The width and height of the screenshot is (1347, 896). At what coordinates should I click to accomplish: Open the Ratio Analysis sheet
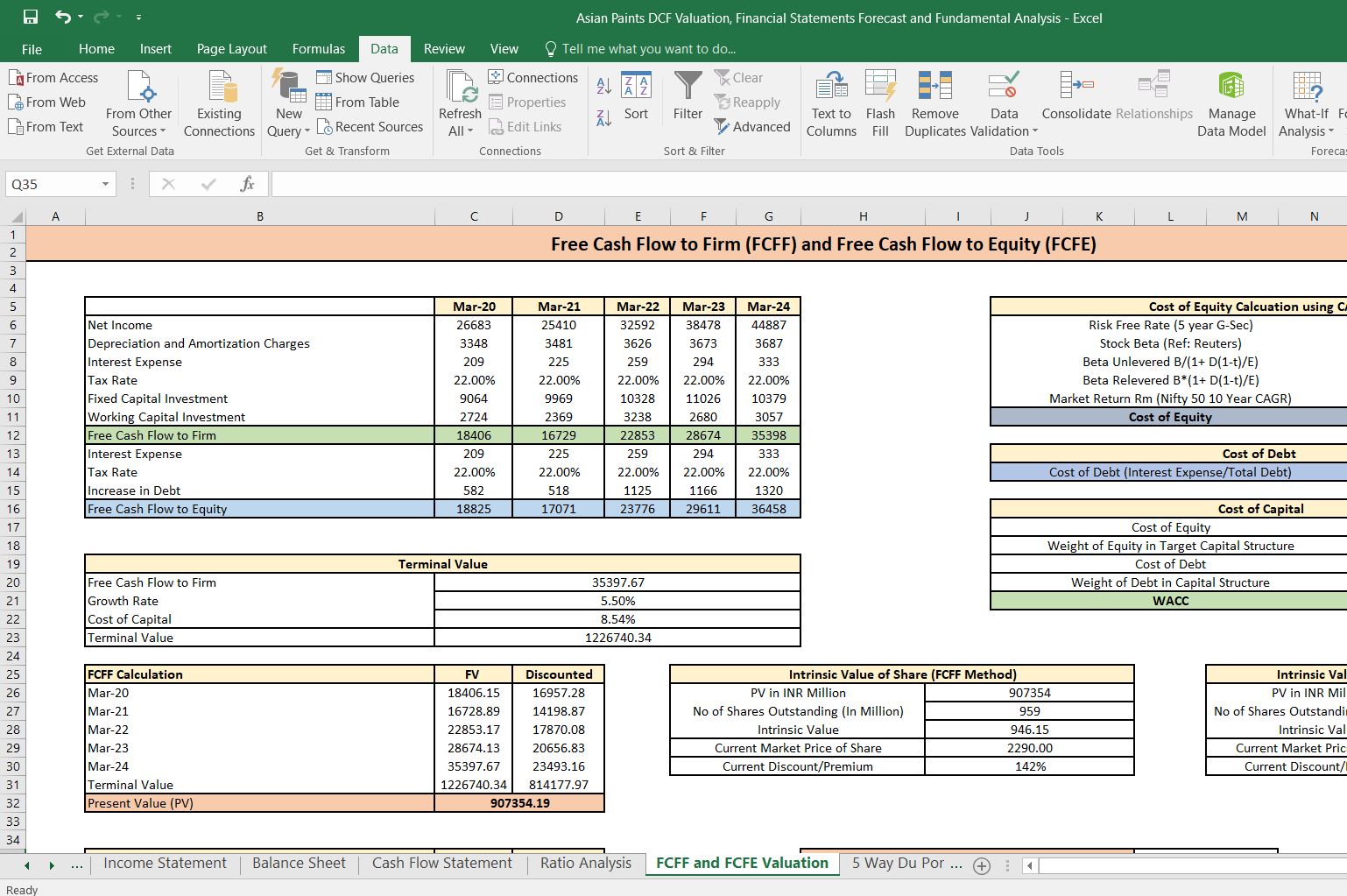(586, 864)
